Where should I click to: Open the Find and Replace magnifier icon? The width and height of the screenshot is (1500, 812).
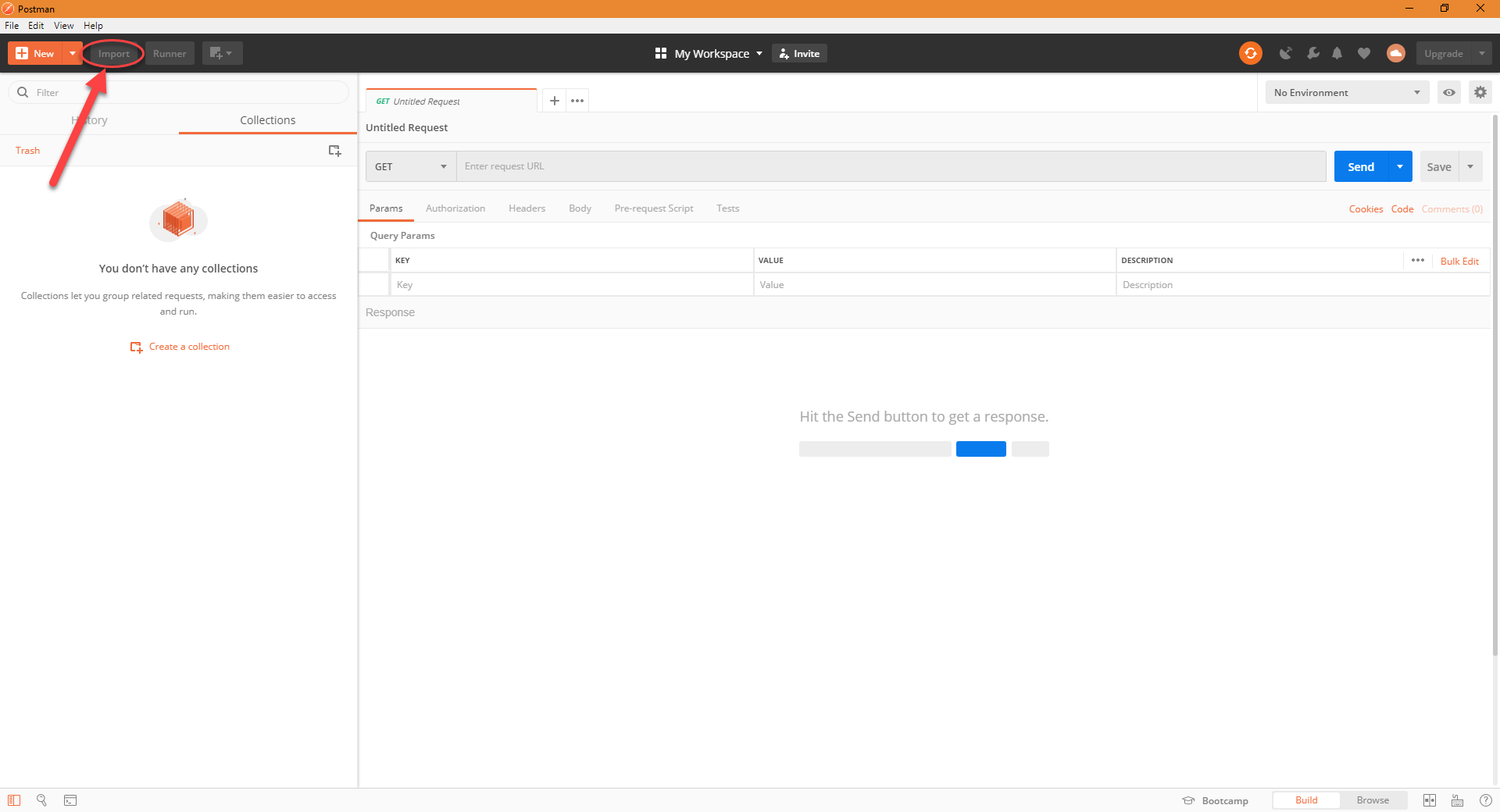[42, 800]
